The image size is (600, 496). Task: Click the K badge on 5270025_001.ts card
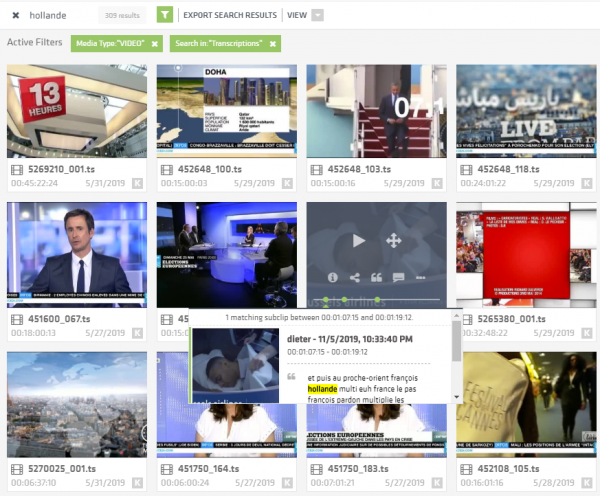[x=137, y=483]
